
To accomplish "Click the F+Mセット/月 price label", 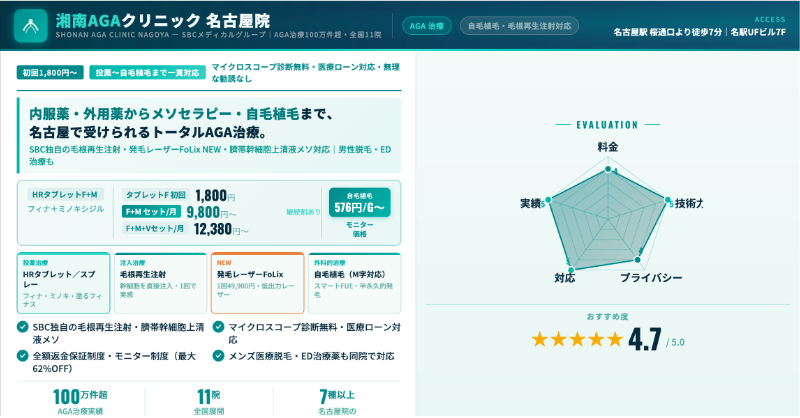I will tap(152, 212).
